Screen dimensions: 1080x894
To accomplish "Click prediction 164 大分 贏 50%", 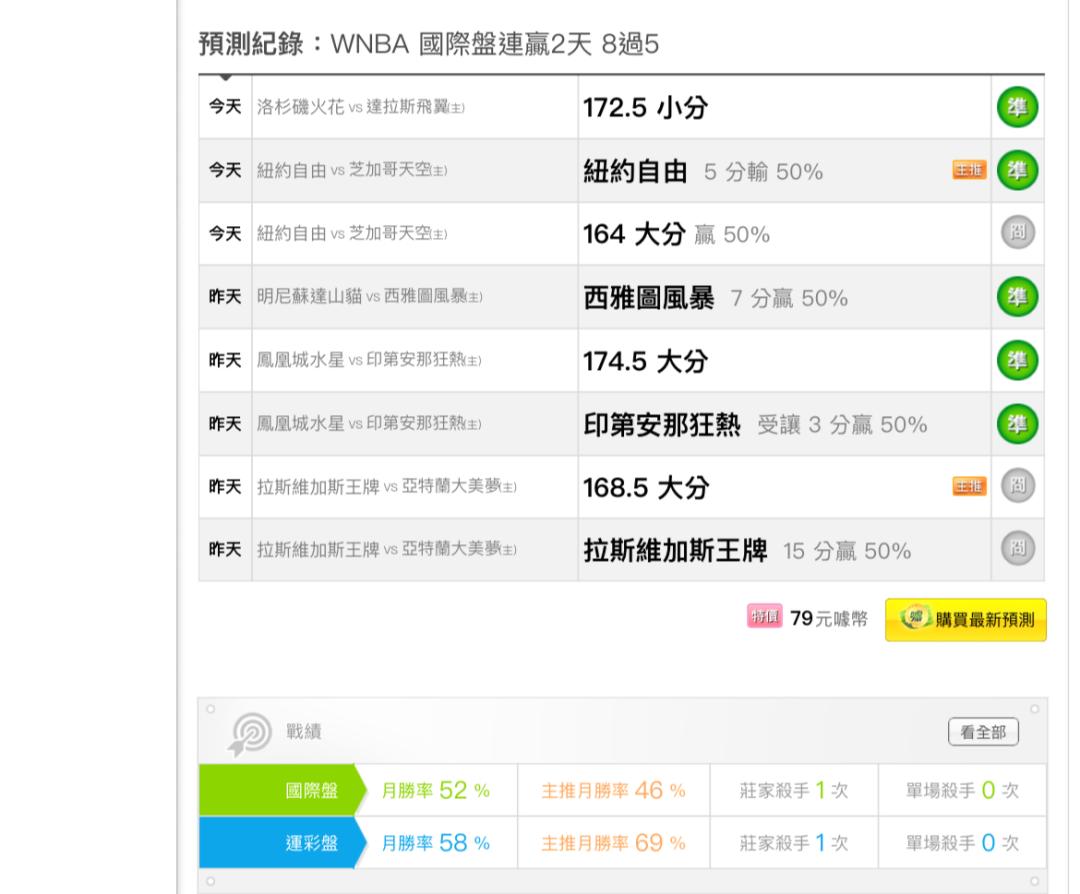I will [676, 235].
